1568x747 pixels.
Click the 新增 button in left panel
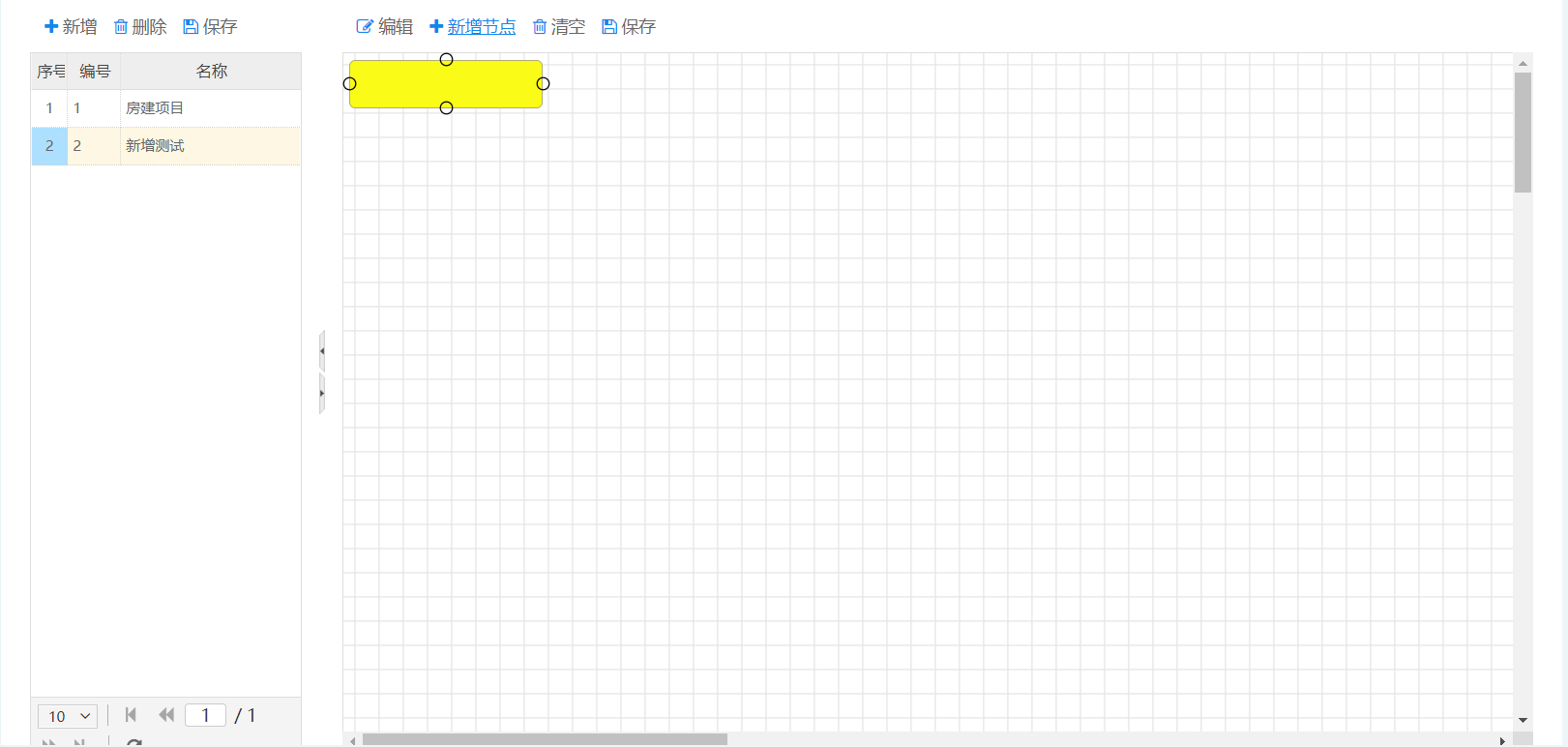tap(71, 27)
